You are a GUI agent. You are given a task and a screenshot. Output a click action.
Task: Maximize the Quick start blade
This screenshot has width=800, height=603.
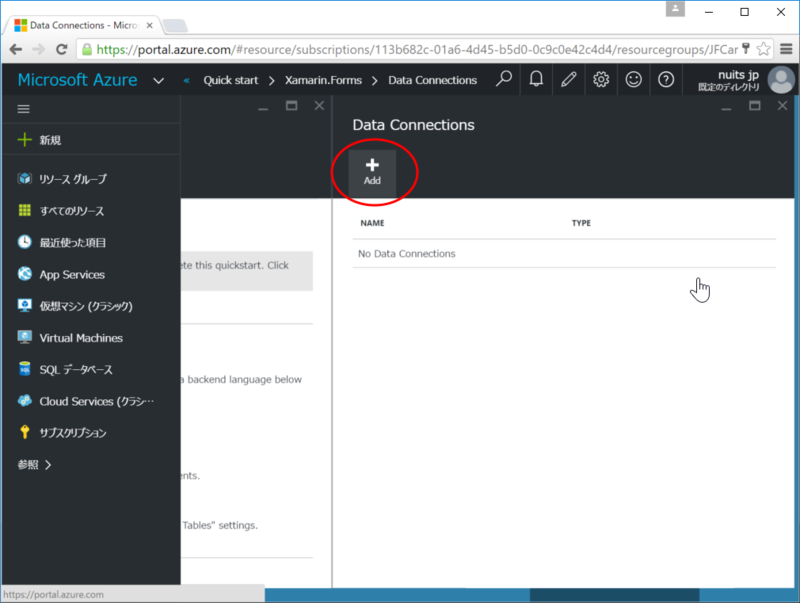[x=291, y=106]
